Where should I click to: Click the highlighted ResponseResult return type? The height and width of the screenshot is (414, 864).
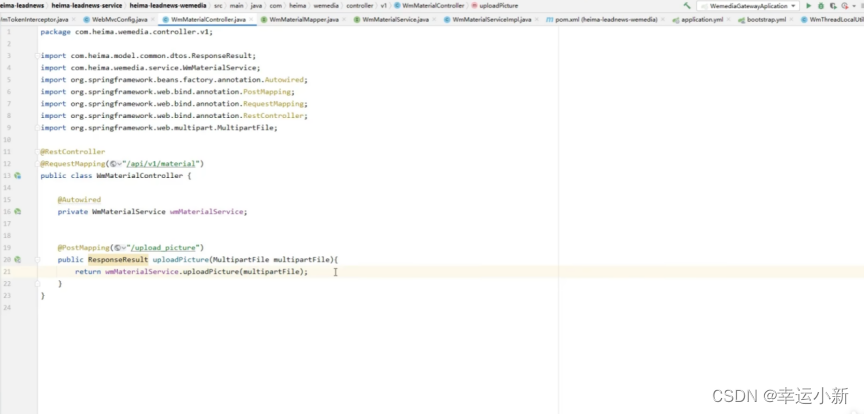point(118,259)
